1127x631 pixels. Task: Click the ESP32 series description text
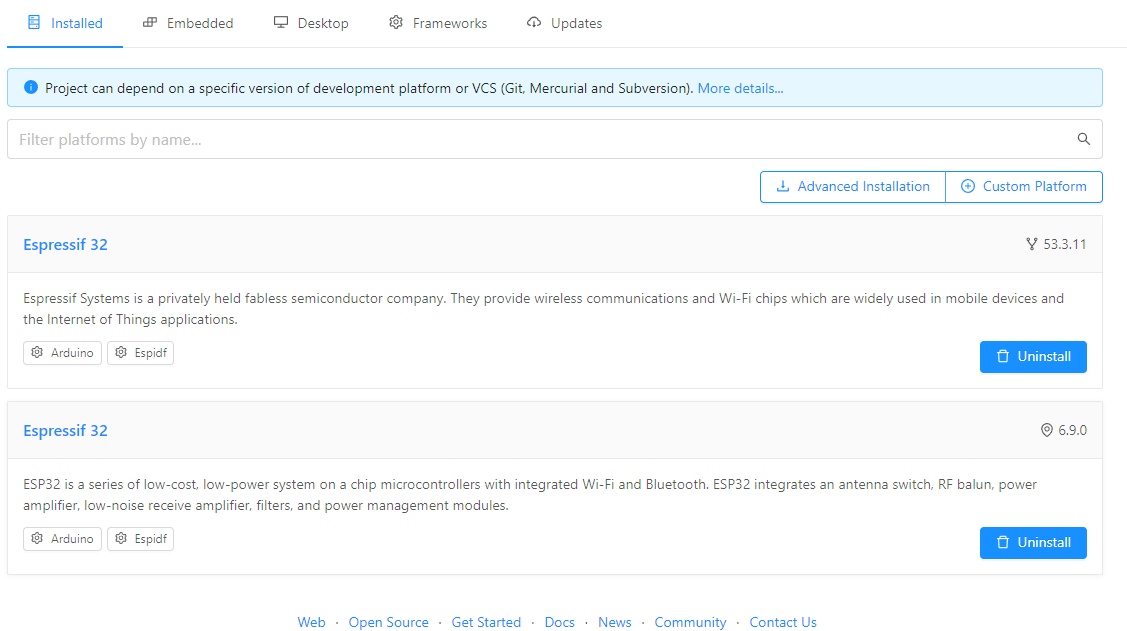point(530,495)
